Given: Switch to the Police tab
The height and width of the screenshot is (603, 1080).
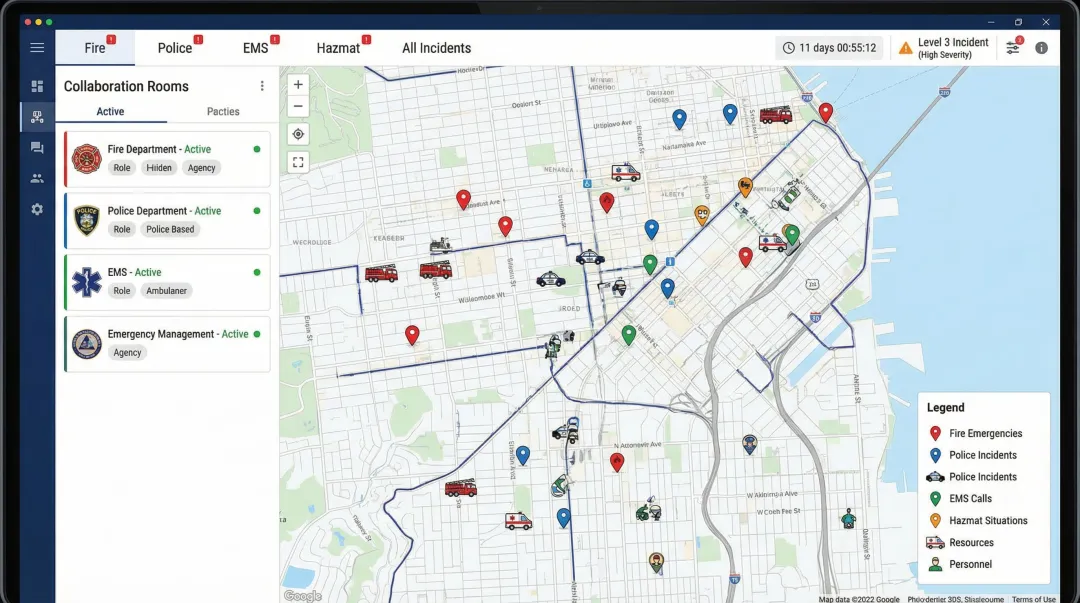Looking at the screenshot, I should (x=175, y=48).
